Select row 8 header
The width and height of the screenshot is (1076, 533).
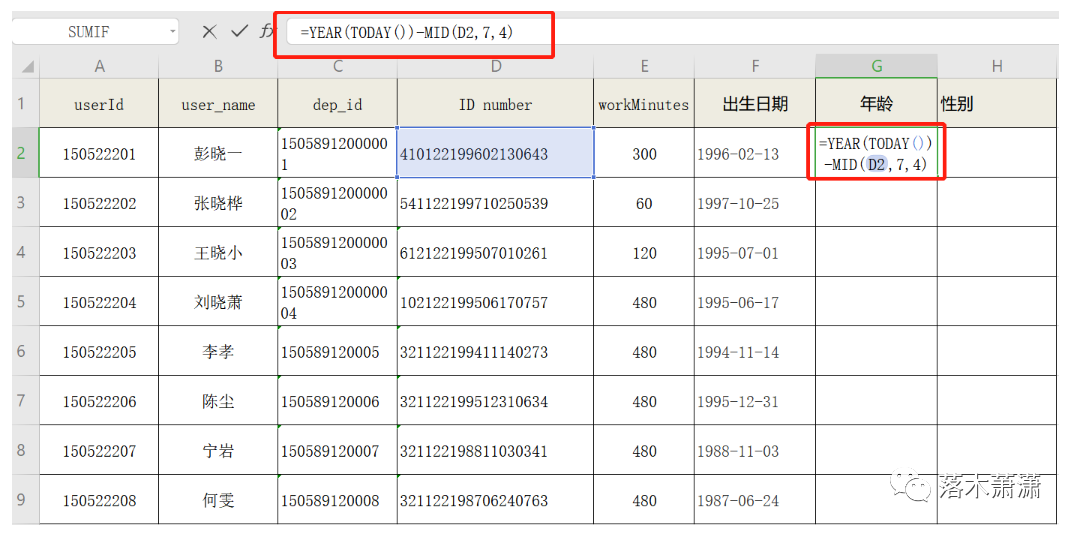click(x=26, y=450)
